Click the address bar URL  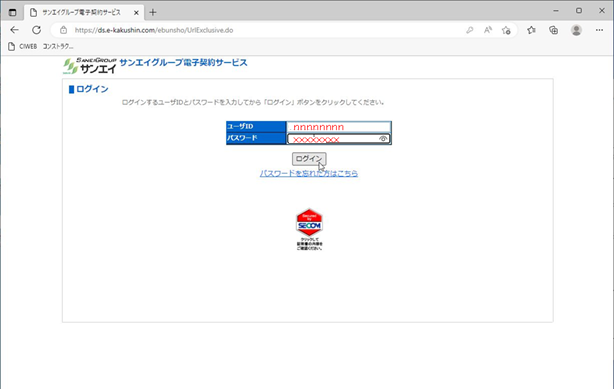pyautogui.click(x=154, y=30)
